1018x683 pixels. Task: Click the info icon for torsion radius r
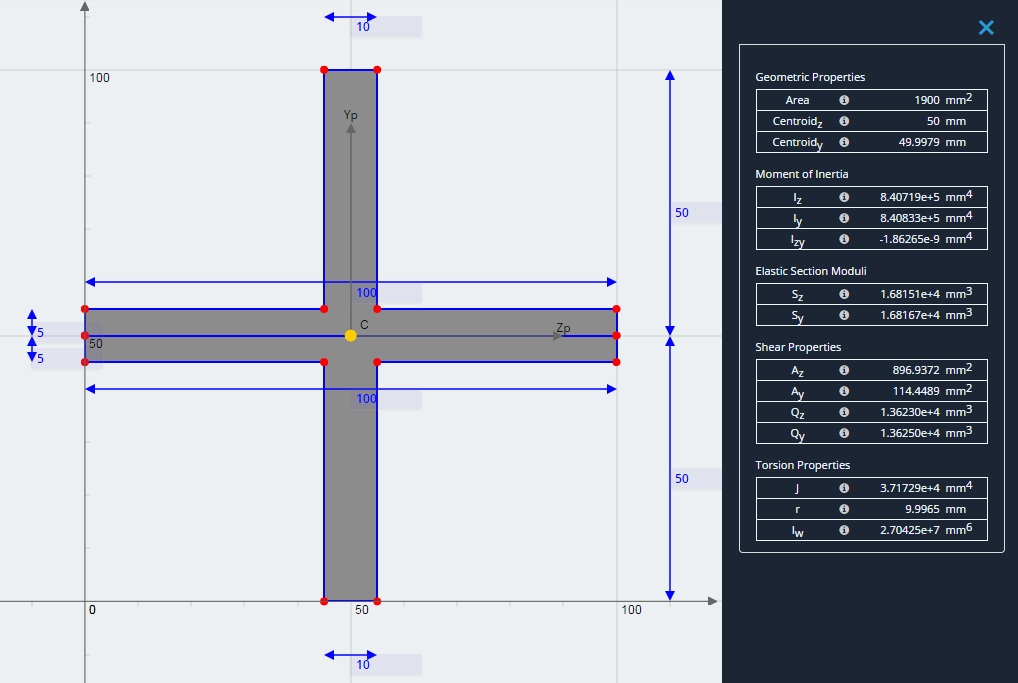pyautogui.click(x=844, y=509)
